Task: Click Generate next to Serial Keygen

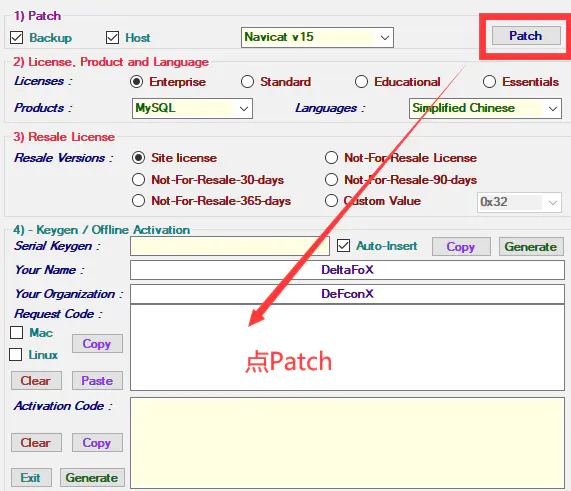Action: (x=531, y=247)
